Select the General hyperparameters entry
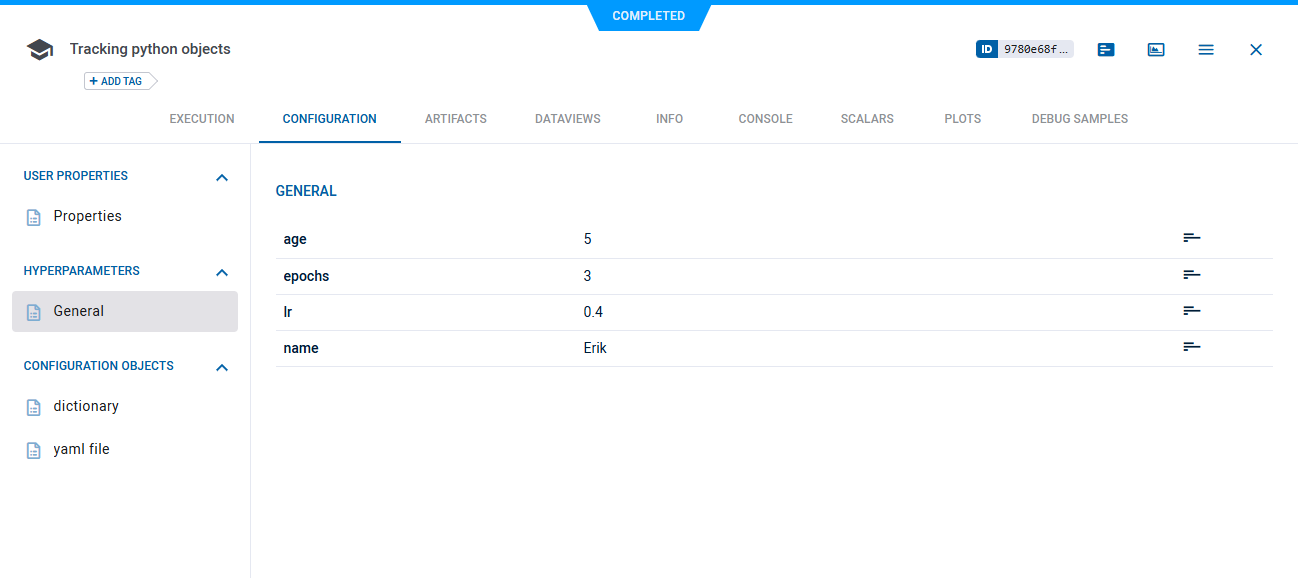 point(79,311)
